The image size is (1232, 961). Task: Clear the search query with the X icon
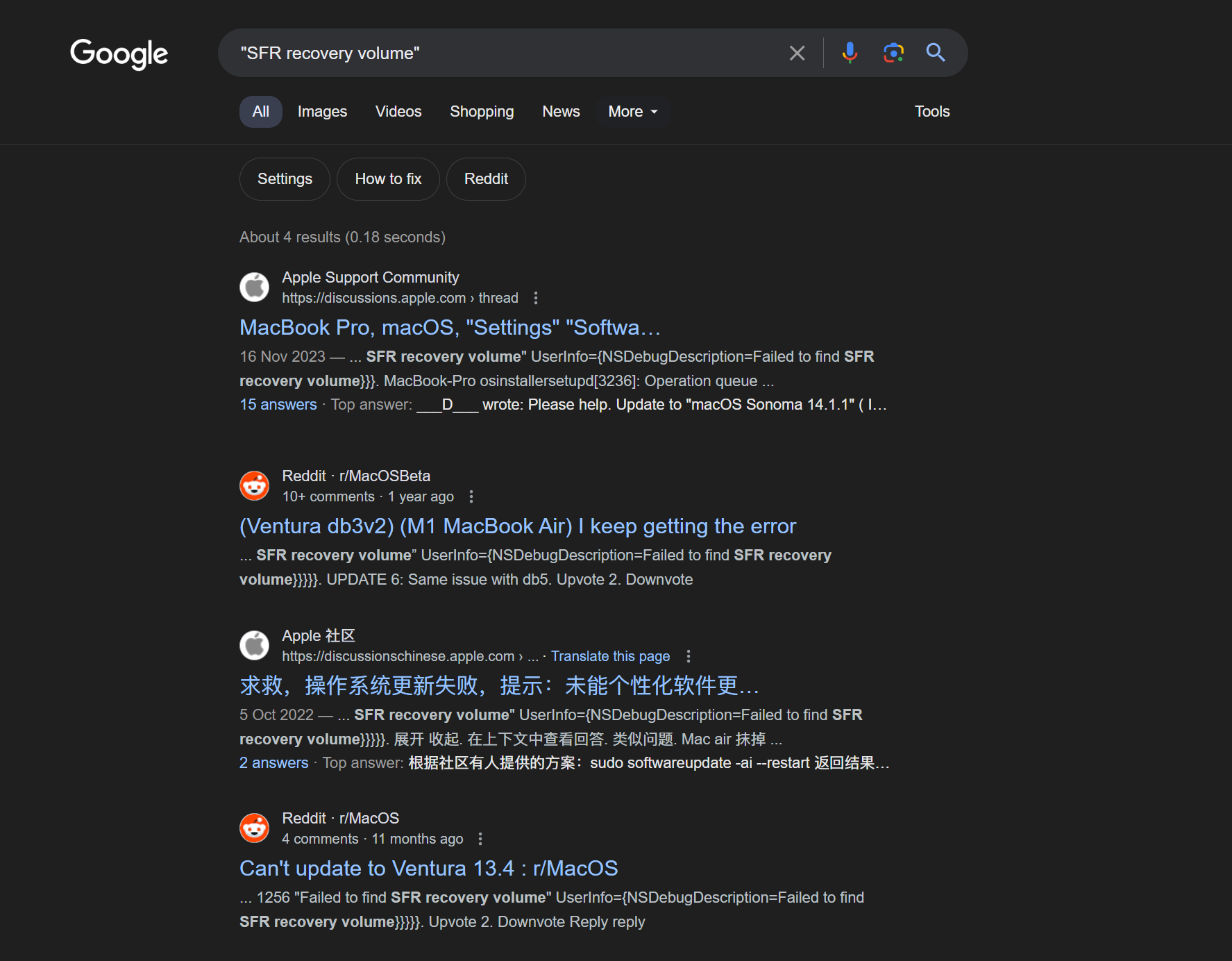tap(796, 53)
